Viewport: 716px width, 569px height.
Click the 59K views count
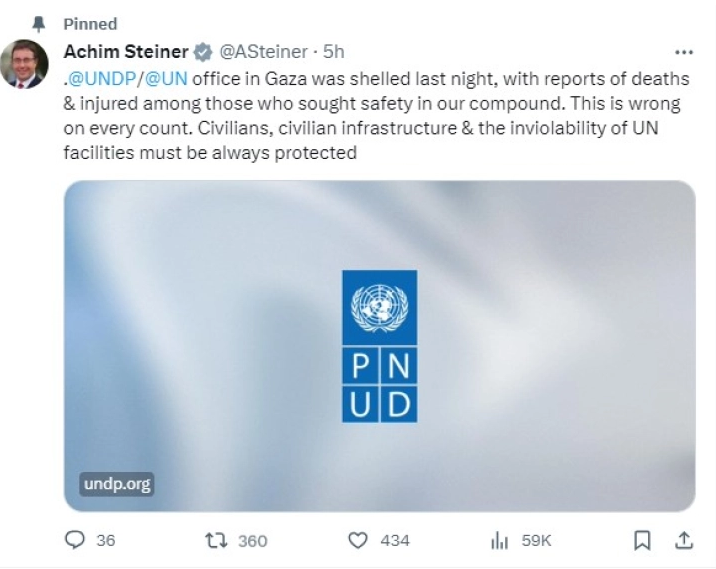(537, 540)
